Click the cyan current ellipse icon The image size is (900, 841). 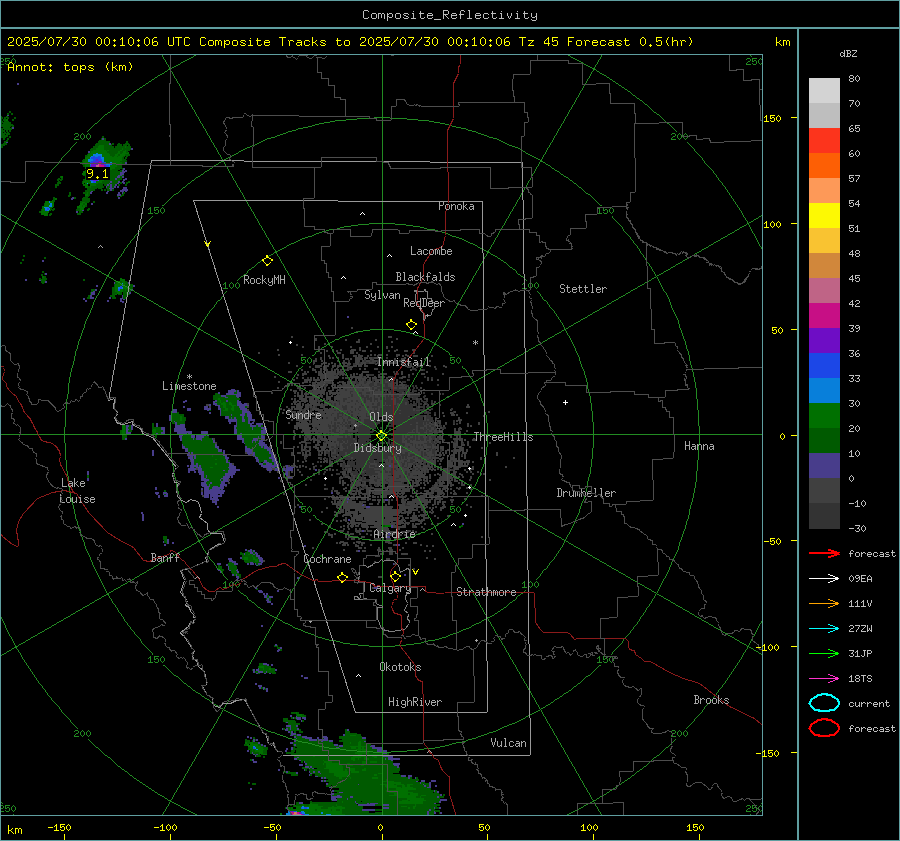tap(824, 703)
